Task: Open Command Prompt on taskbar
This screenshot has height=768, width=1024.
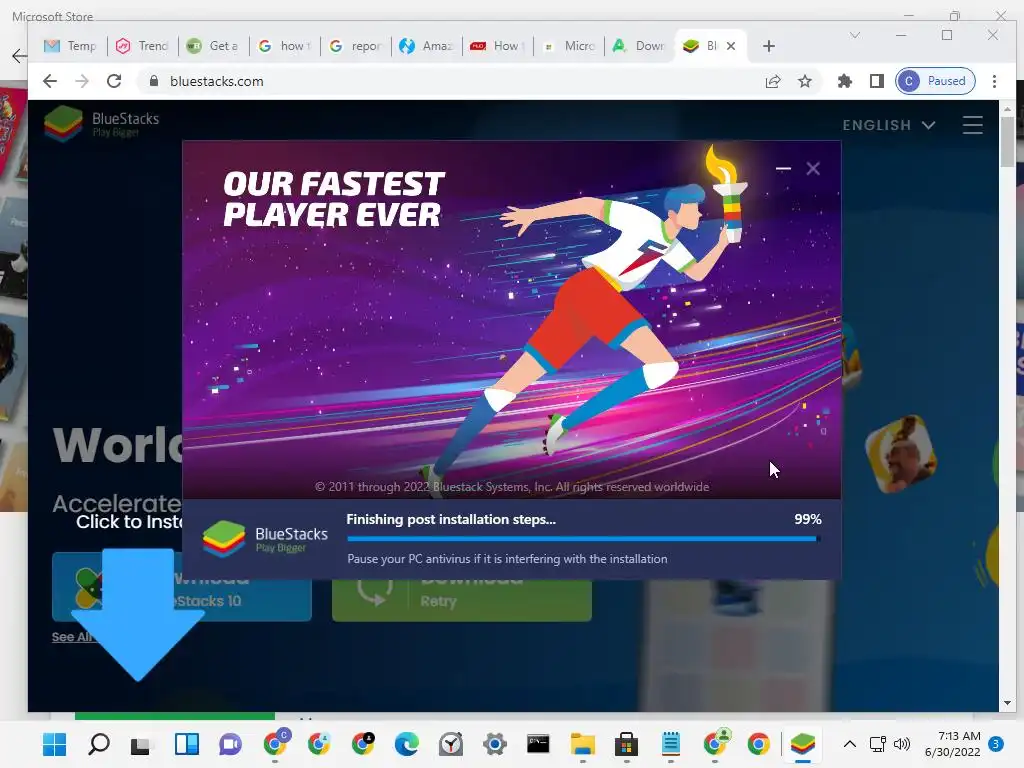Action: click(538, 744)
